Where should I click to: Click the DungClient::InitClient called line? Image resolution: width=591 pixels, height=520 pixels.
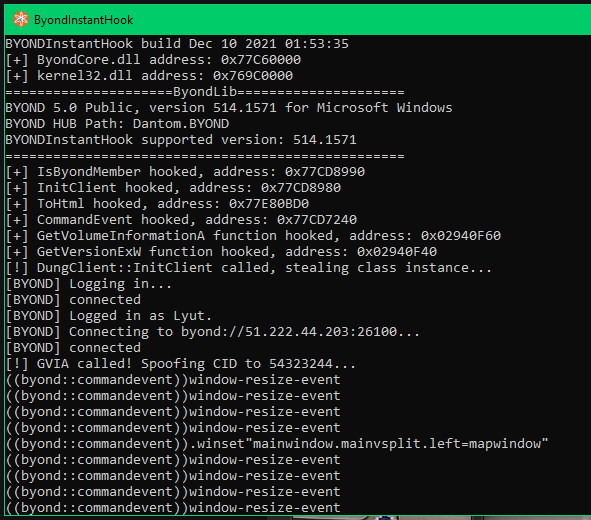pyautogui.click(x=249, y=268)
